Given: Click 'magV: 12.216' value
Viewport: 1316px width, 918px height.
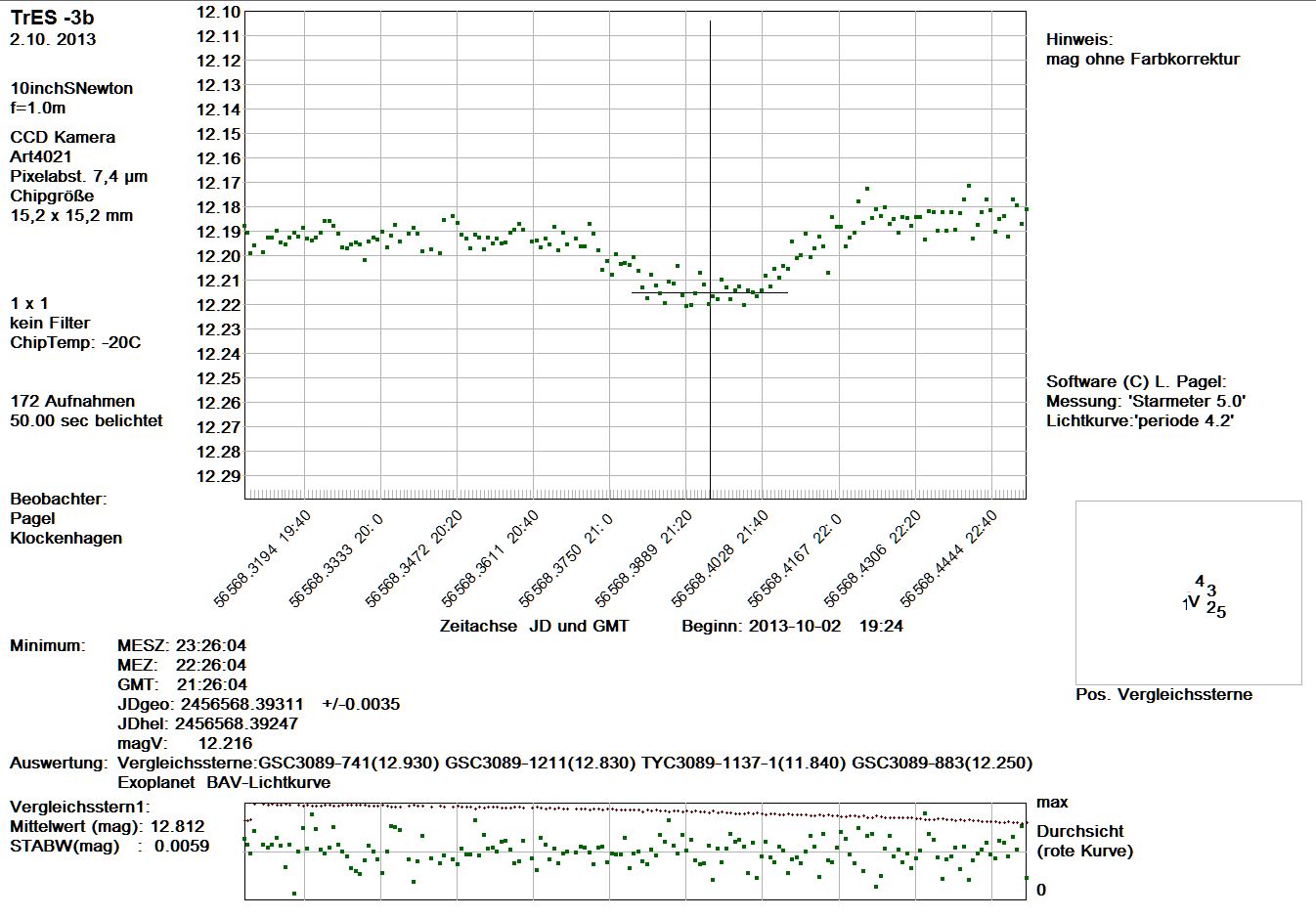Looking at the screenshot, I should pos(185,743).
